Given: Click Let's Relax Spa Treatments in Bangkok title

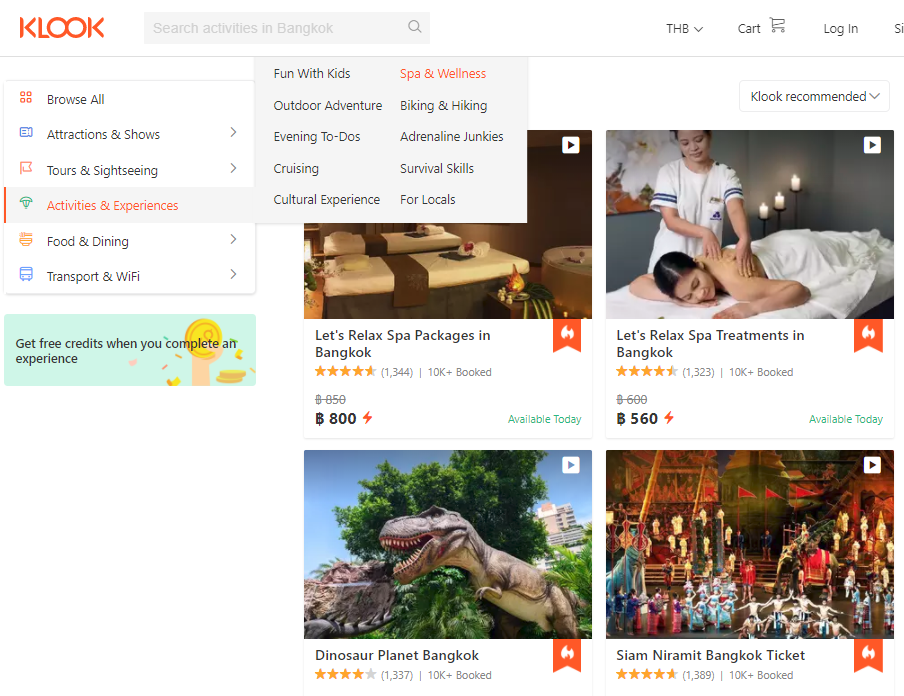Looking at the screenshot, I should (710, 344).
